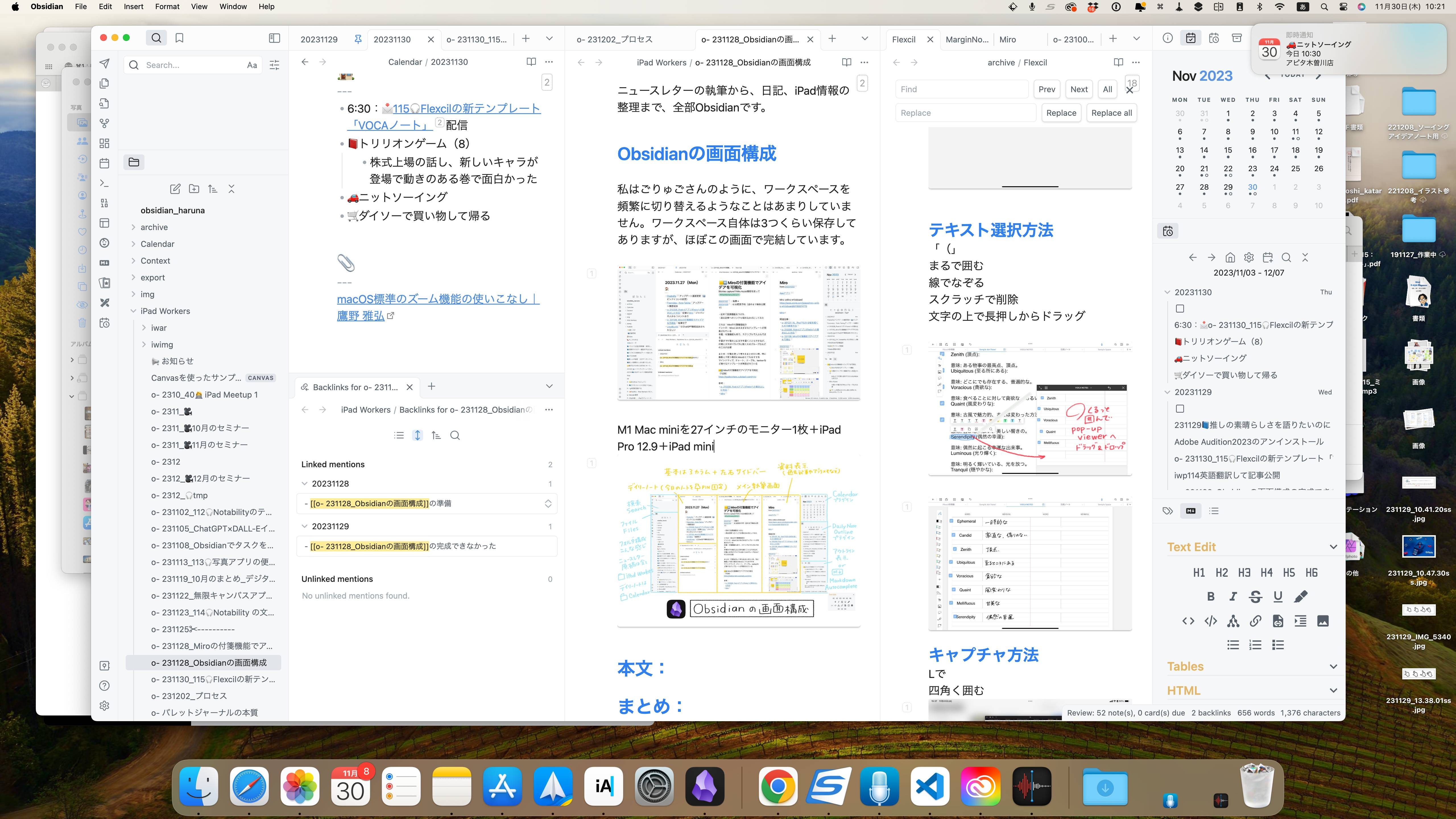Screen dimensions: 1456x819
Task: Select the strikethrough formatting icon
Action: tap(1255, 596)
